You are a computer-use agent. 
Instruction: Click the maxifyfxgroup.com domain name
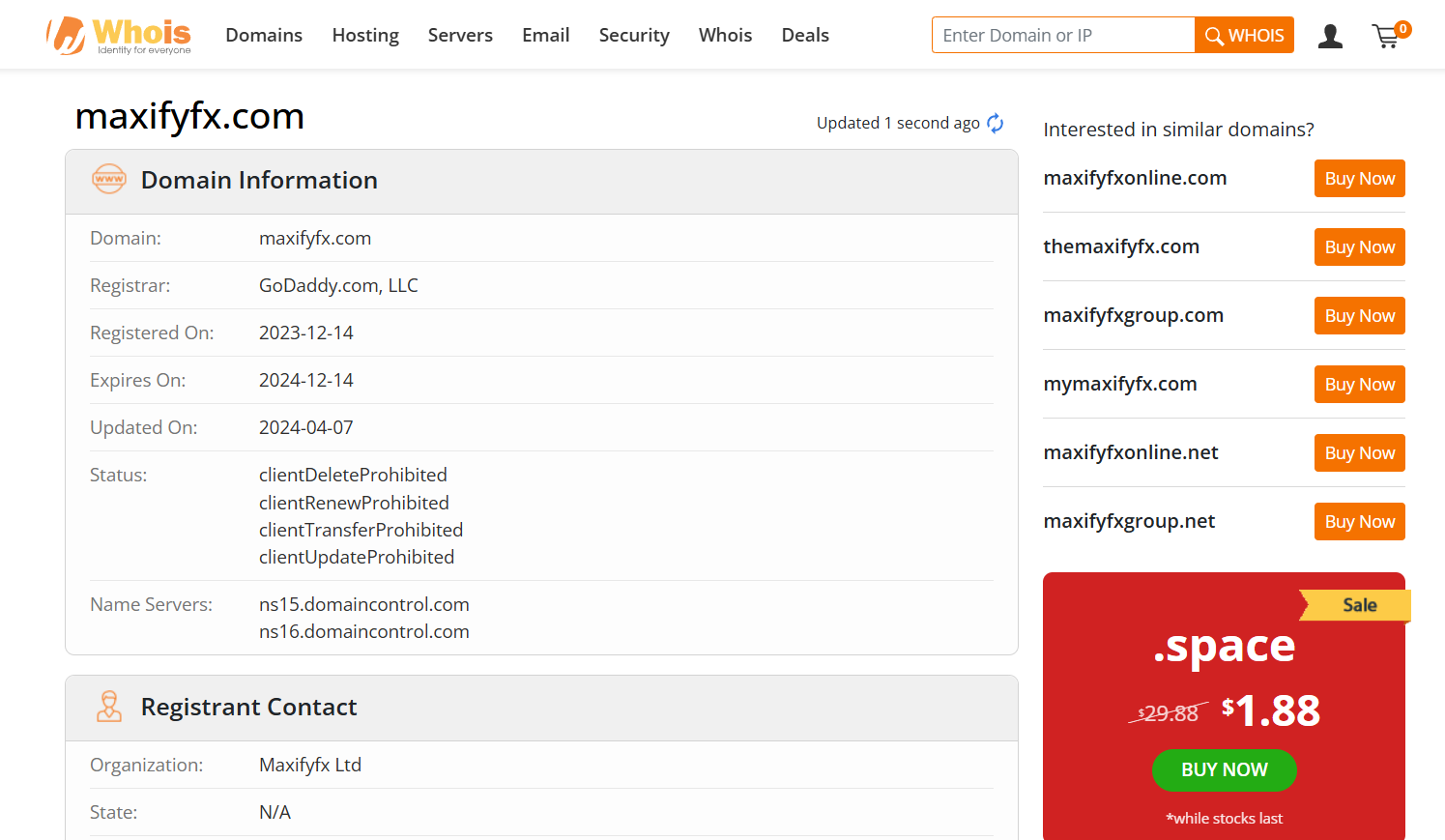point(1133,315)
